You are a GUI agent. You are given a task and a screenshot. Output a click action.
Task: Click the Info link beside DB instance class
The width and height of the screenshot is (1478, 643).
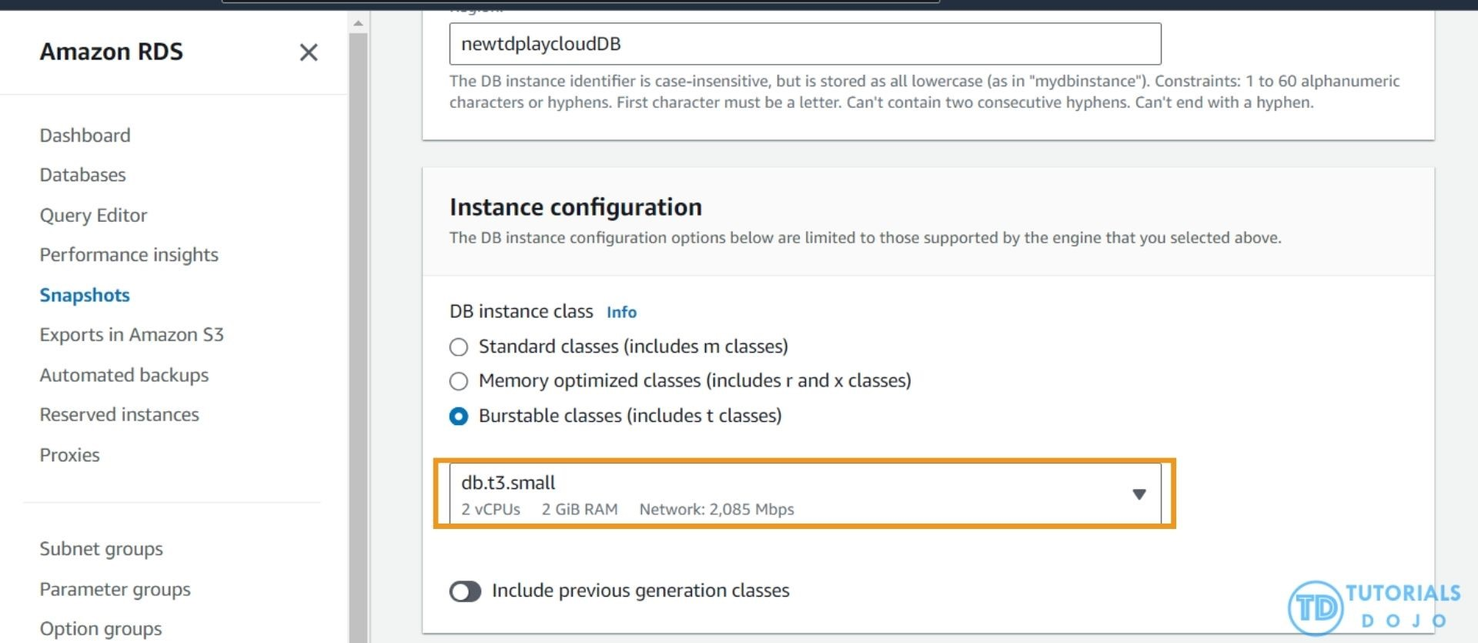coord(621,312)
